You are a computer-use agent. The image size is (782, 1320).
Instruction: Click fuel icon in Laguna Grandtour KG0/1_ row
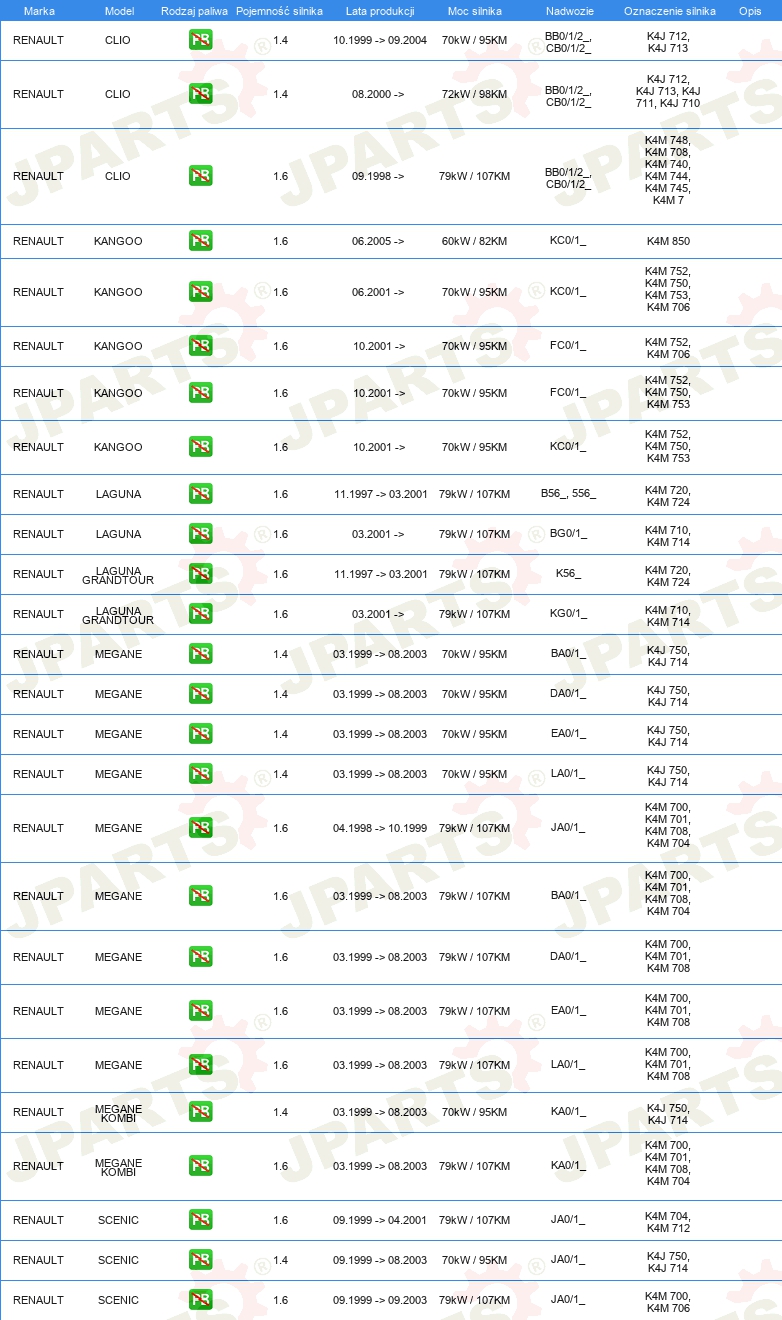(x=200, y=614)
